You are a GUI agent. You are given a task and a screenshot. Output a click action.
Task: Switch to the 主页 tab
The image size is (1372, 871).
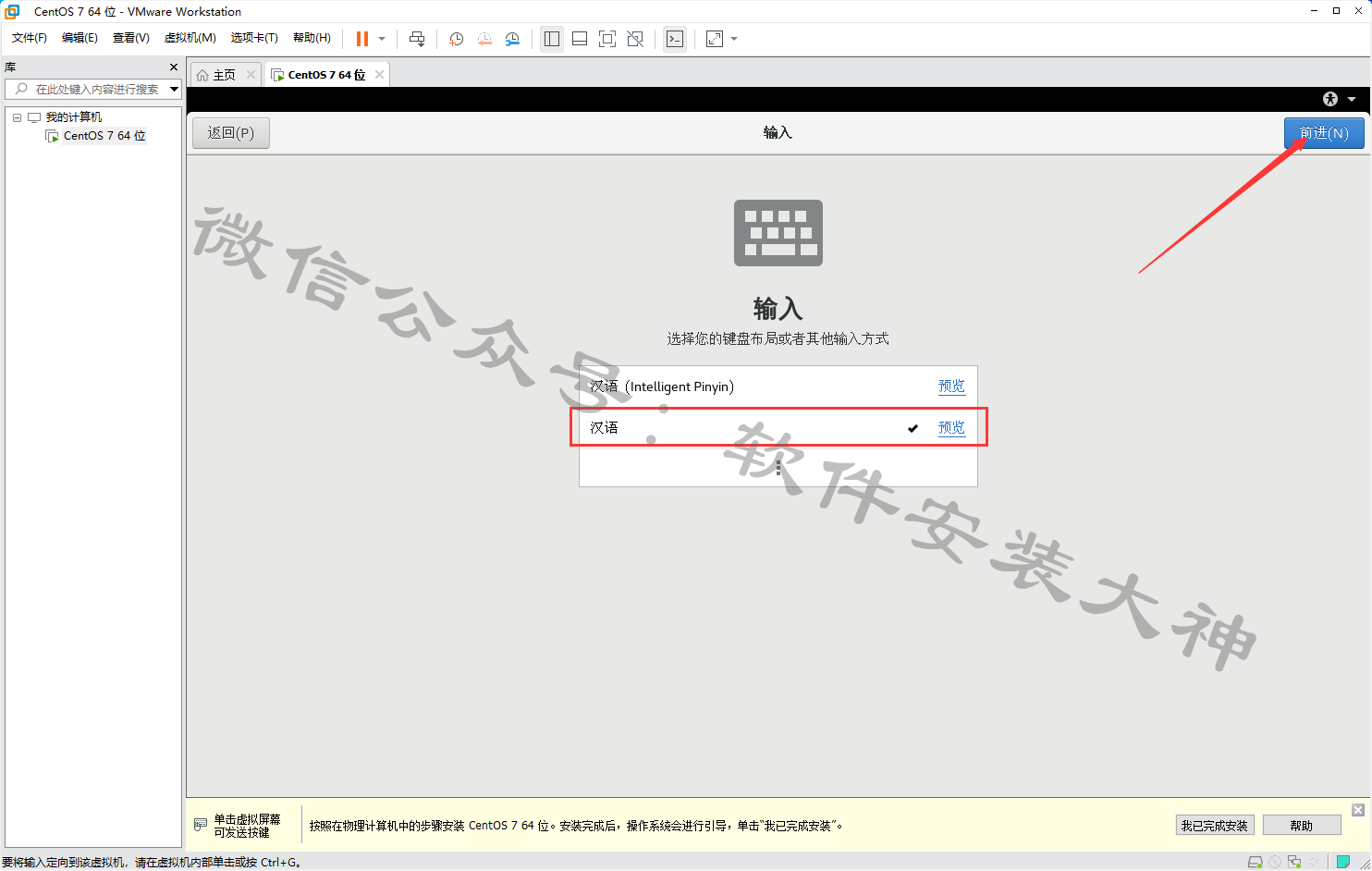pyautogui.click(x=224, y=75)
